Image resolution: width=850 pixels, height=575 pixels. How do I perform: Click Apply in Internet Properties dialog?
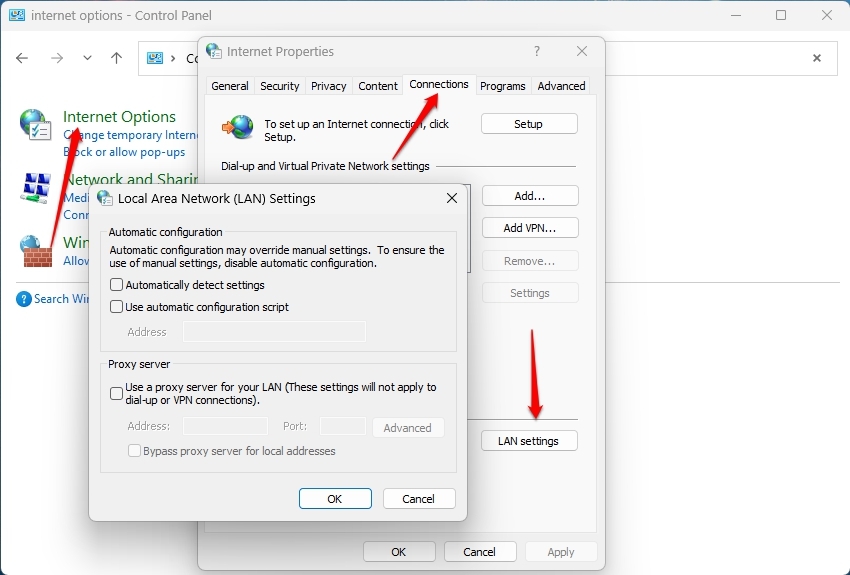click(561, 552)
